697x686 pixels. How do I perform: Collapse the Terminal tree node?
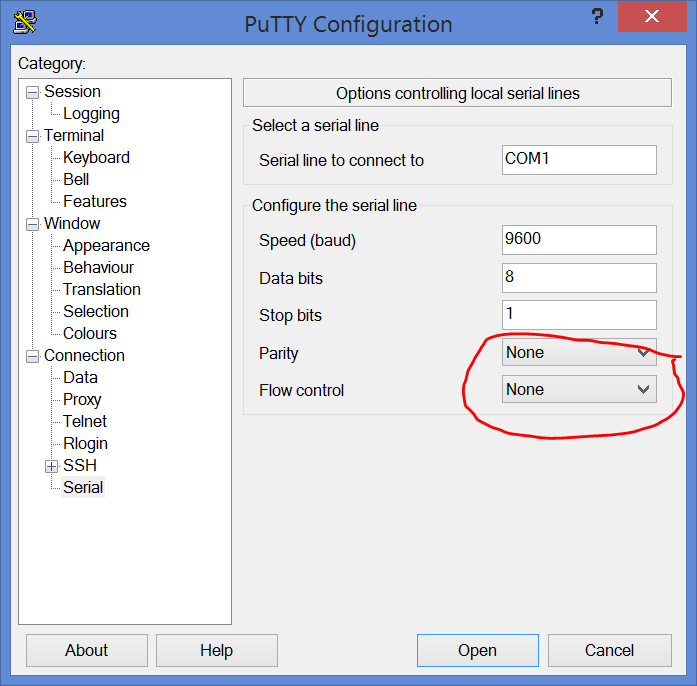(32, 136)
